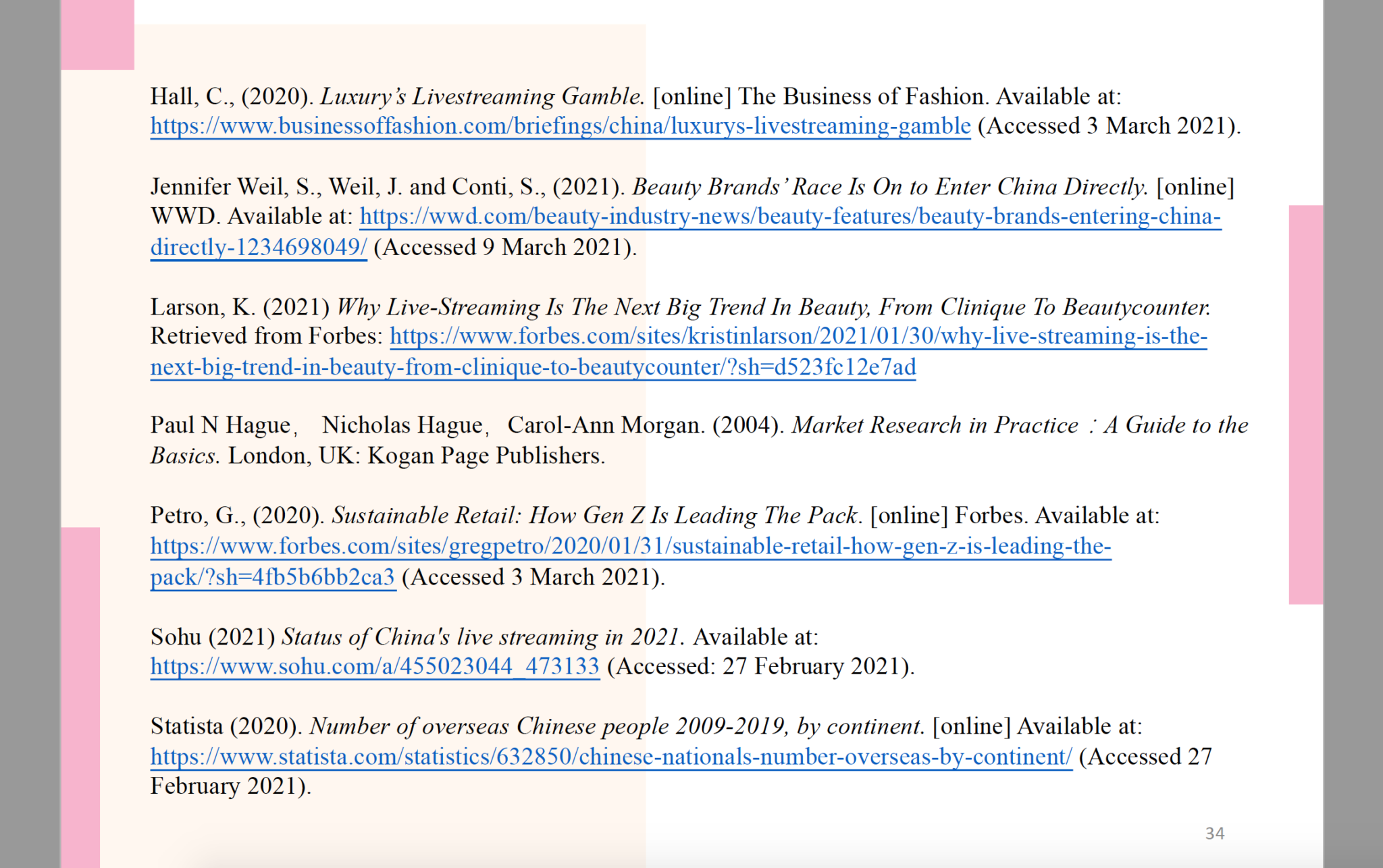
Task: Click the title "Luxury's Livestreaming Gamble."
Action: (x=482, y=97)
